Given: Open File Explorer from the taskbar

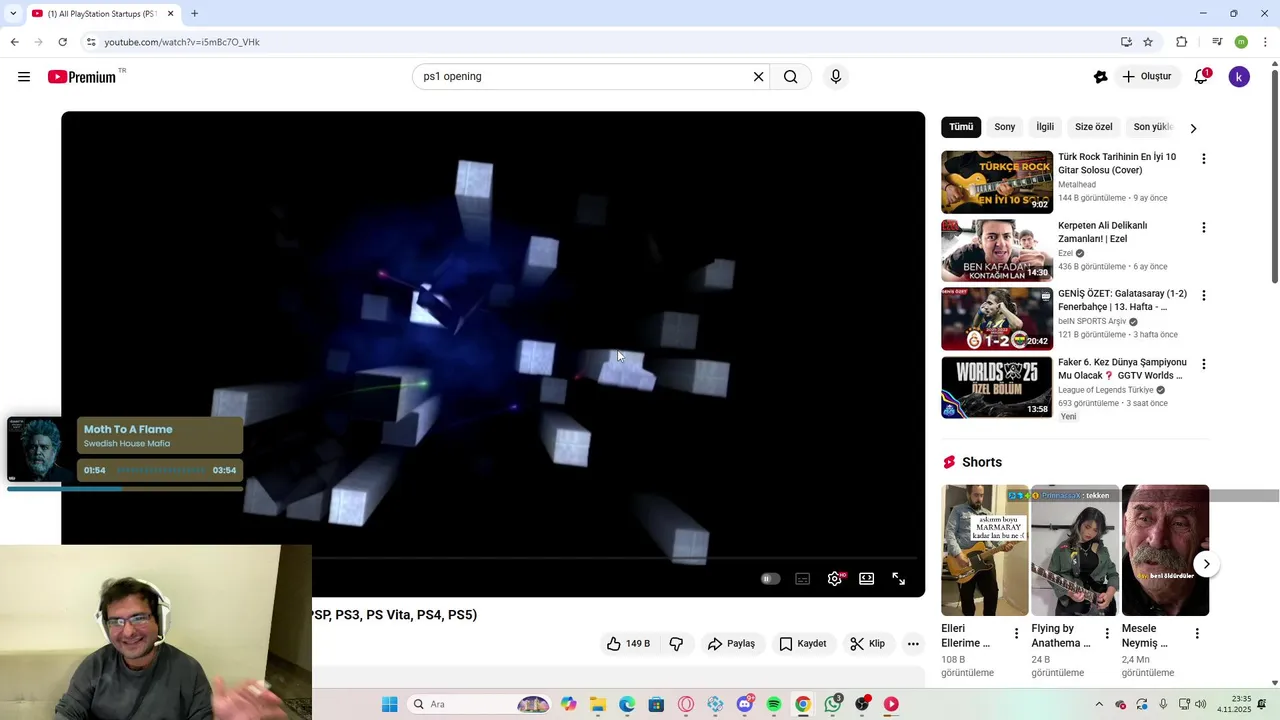Looking at the screenshot, I should coord(598,704).
